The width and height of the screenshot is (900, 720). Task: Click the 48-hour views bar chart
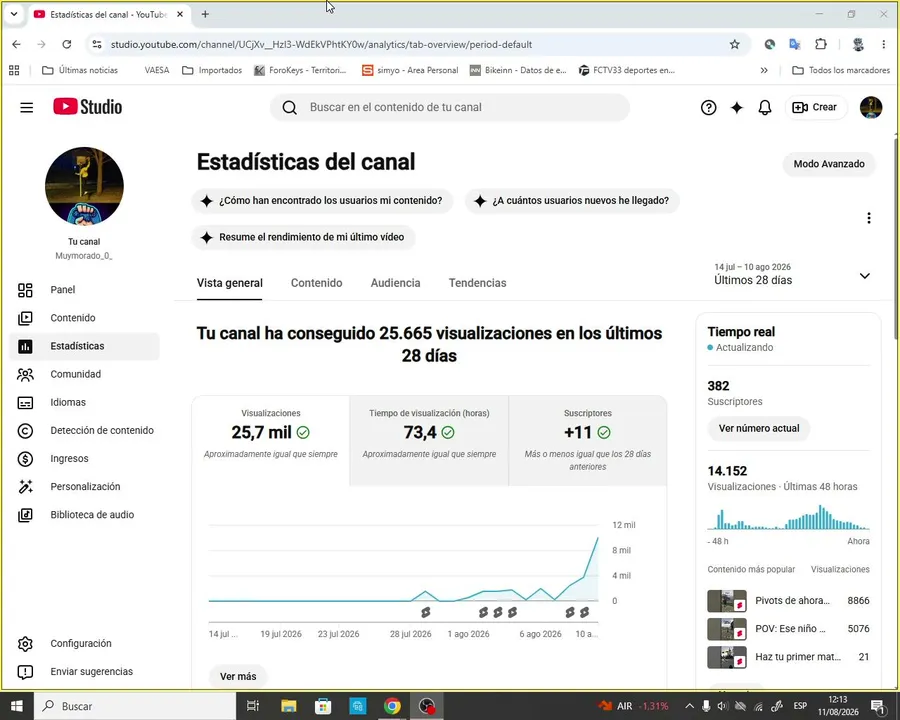[x=788, y=517]
